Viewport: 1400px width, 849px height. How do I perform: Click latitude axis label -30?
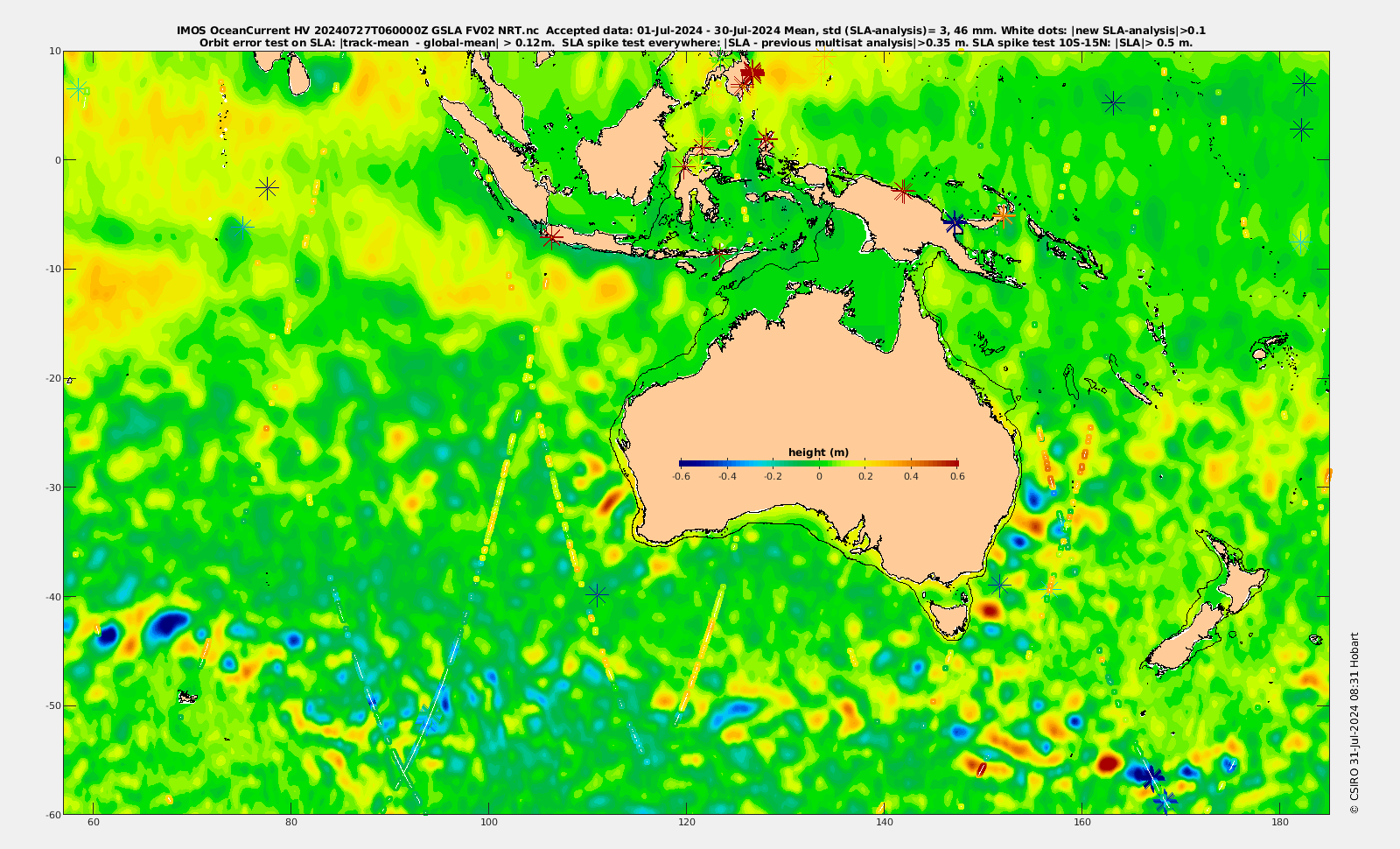[x=52, y=487]
